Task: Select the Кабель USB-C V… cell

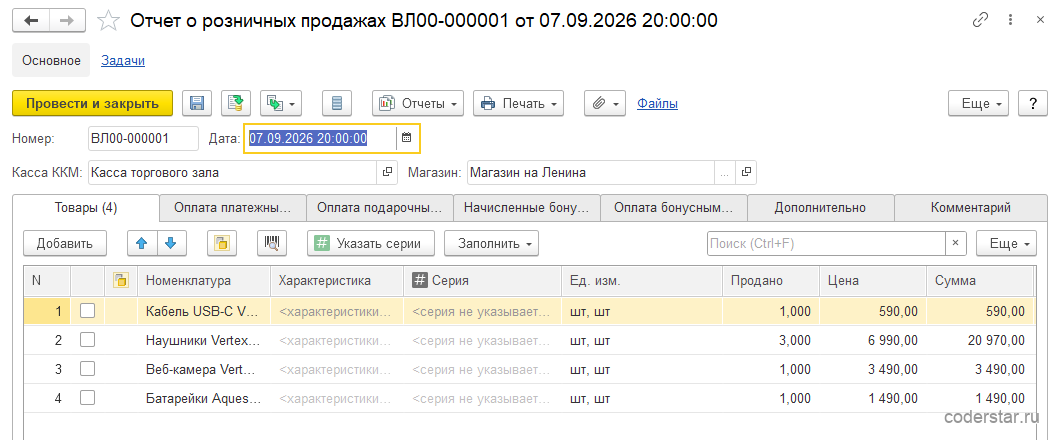Action: point(204,311)
